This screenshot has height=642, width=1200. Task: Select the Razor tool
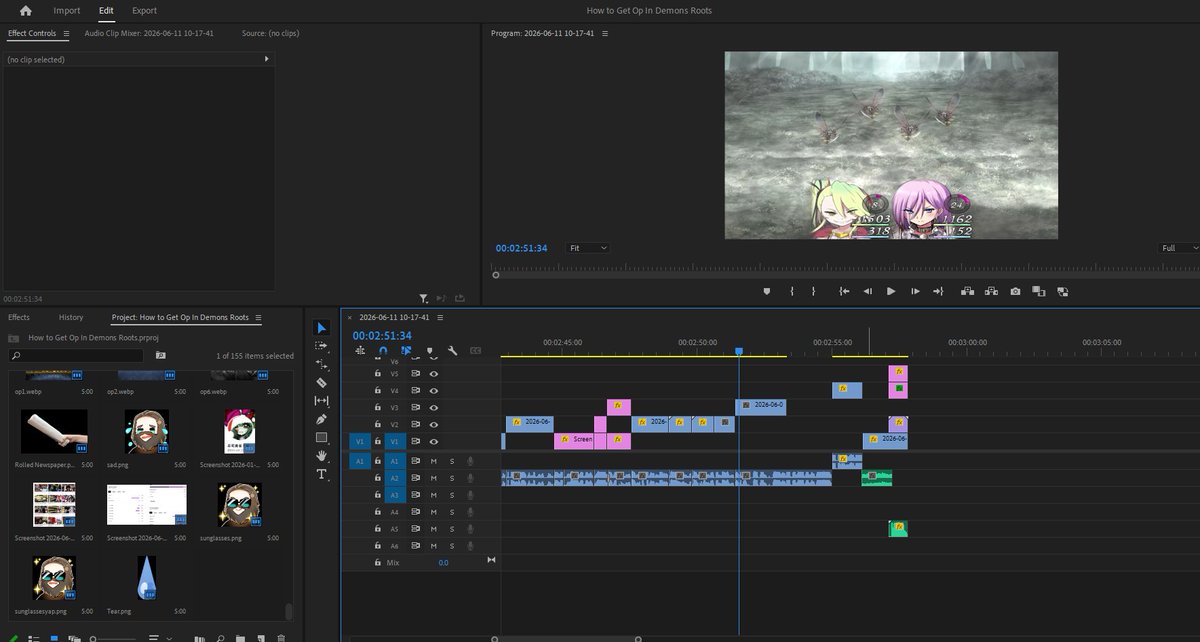tap(321, 382)
